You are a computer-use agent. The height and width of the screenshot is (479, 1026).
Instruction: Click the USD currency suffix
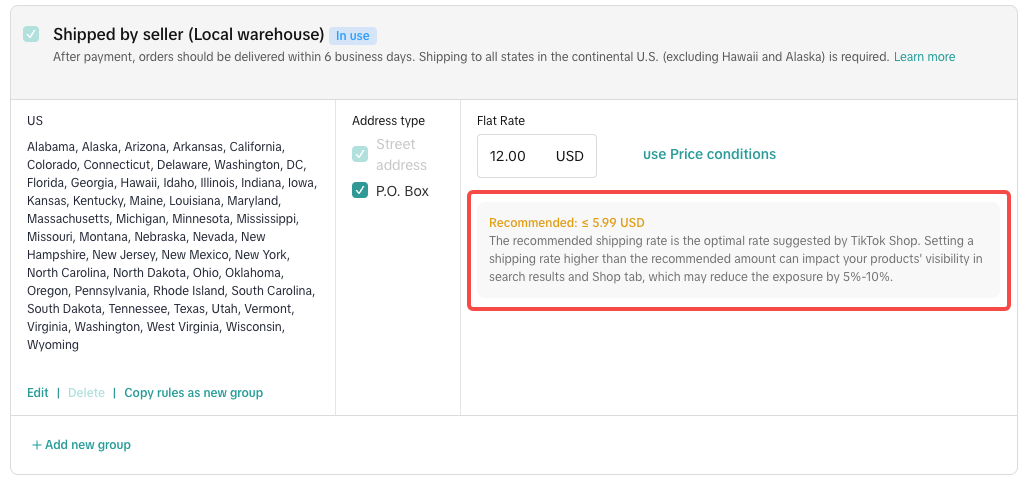[x=570, y=156]
